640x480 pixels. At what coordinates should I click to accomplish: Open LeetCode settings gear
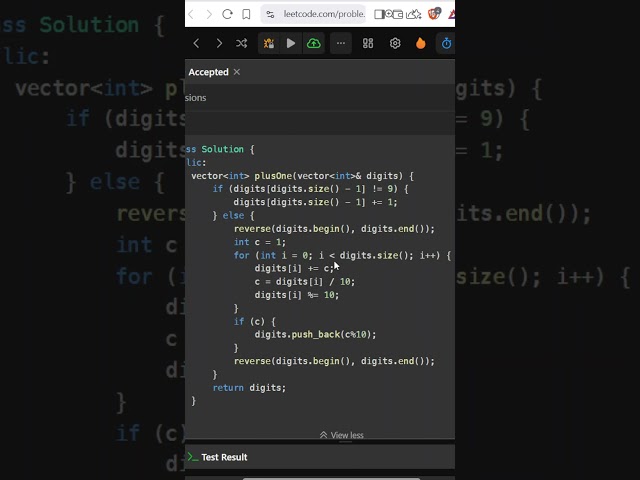point(395,43)
